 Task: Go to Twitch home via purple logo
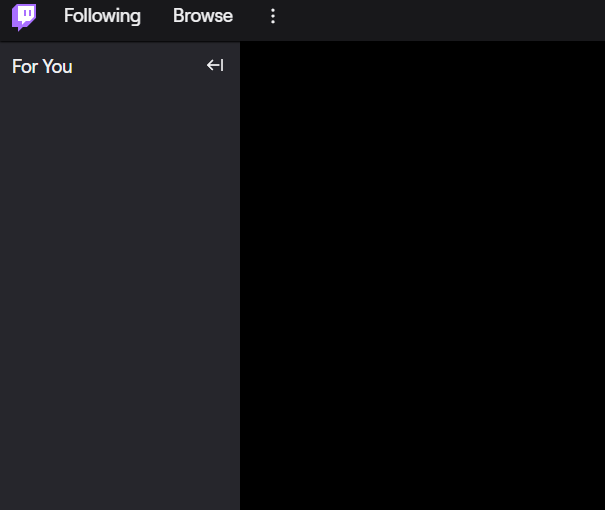pyautogui.click(x=24, y=17)
